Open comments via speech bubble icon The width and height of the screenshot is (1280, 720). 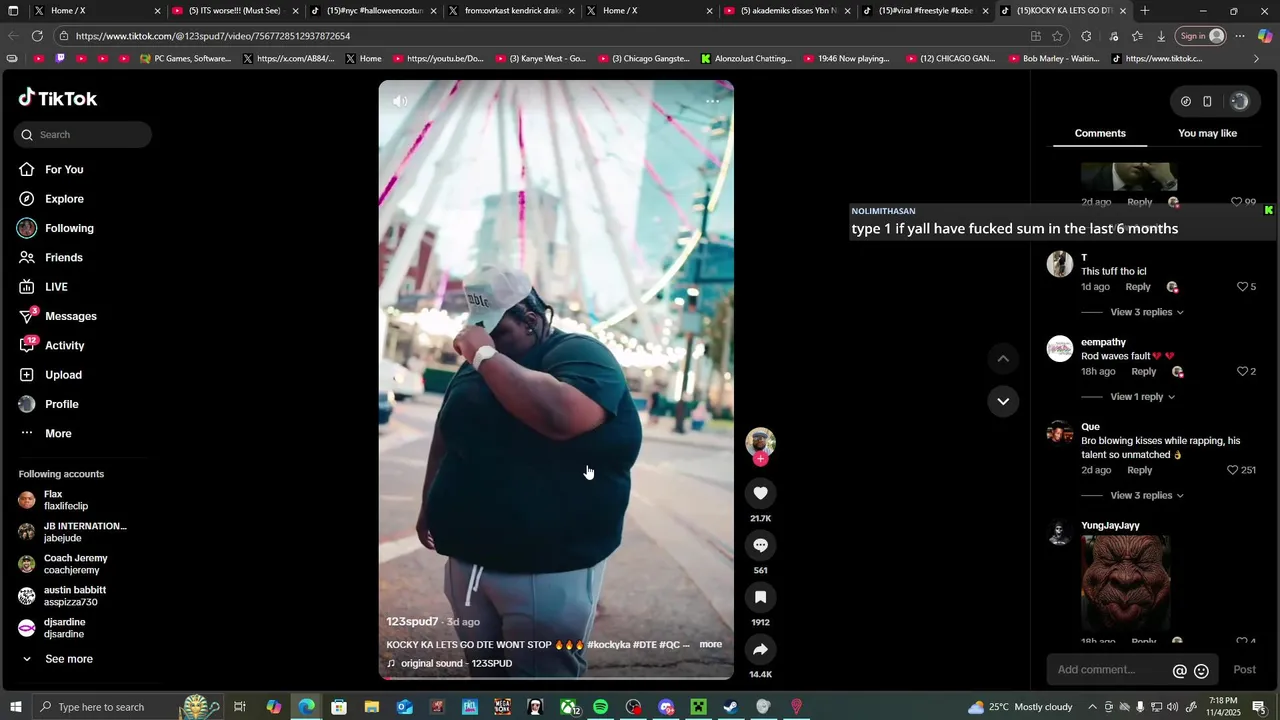click(x=761, y=545)
